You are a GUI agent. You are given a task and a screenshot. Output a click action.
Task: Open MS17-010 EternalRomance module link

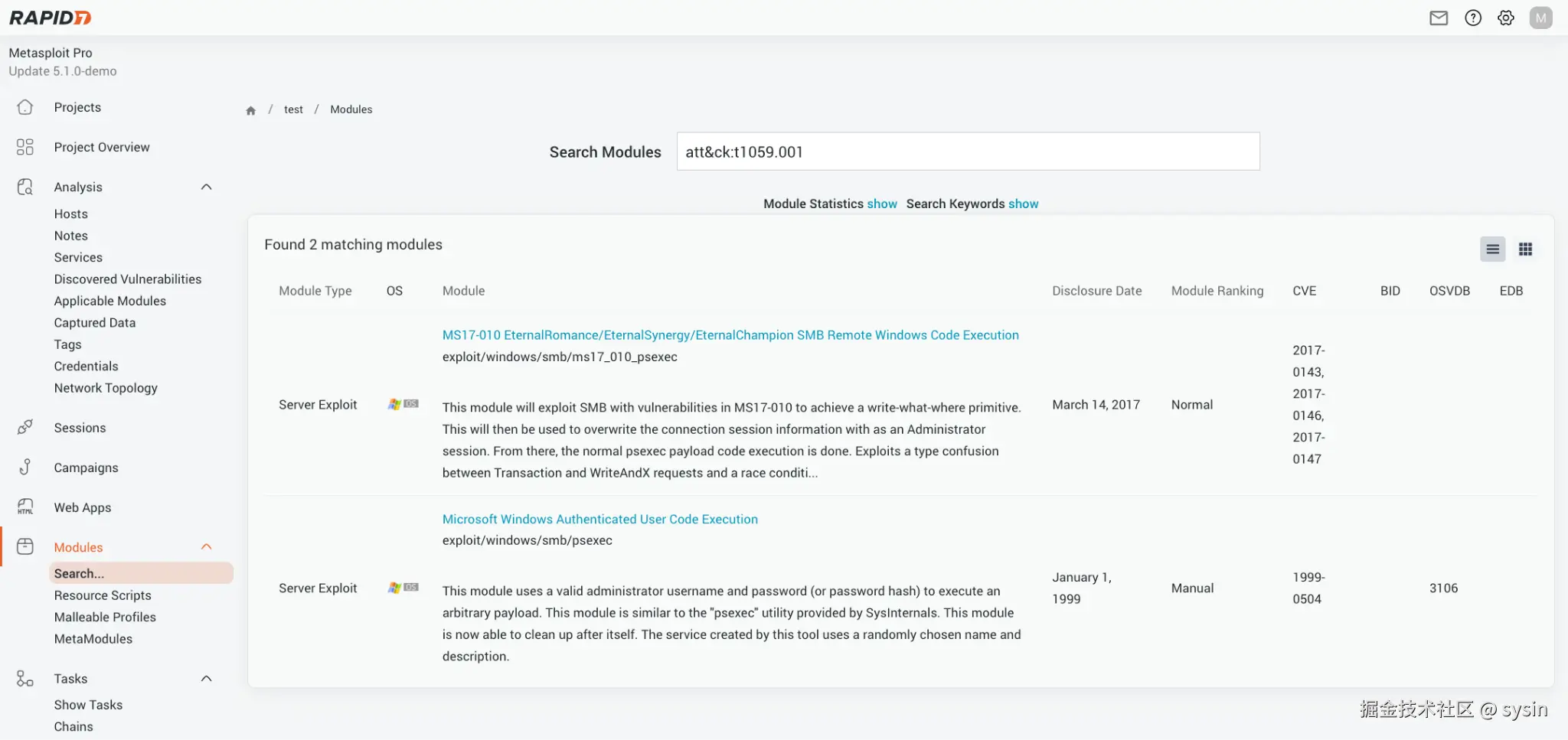(x=730, y=335)
